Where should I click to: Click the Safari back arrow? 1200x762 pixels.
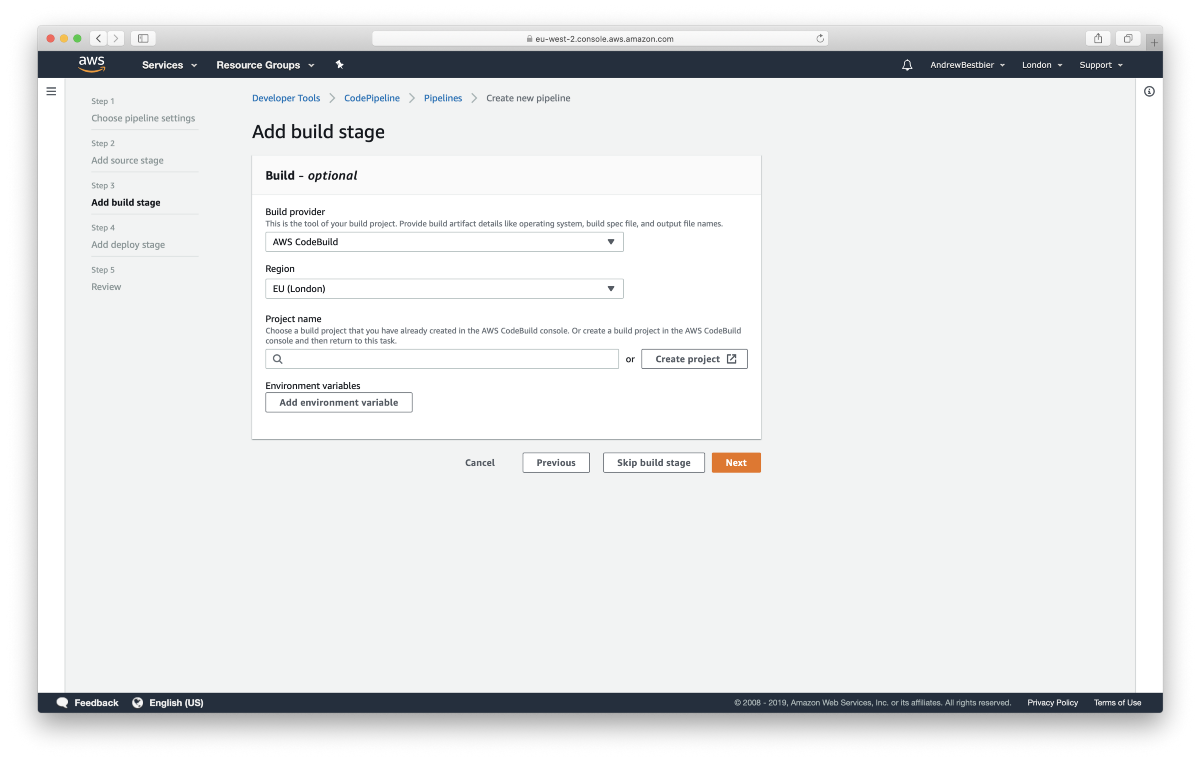click(x=98, y=38)
